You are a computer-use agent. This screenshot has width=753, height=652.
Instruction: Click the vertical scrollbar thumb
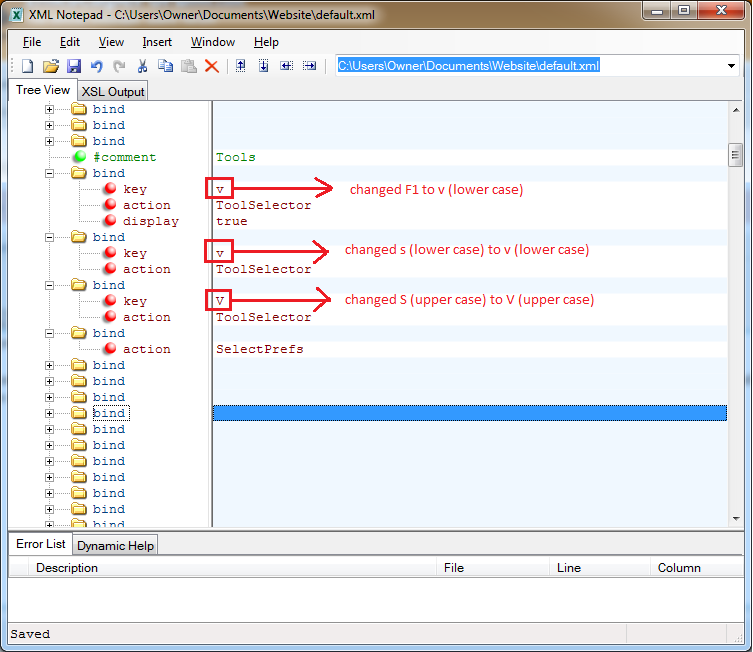[736, 155]
